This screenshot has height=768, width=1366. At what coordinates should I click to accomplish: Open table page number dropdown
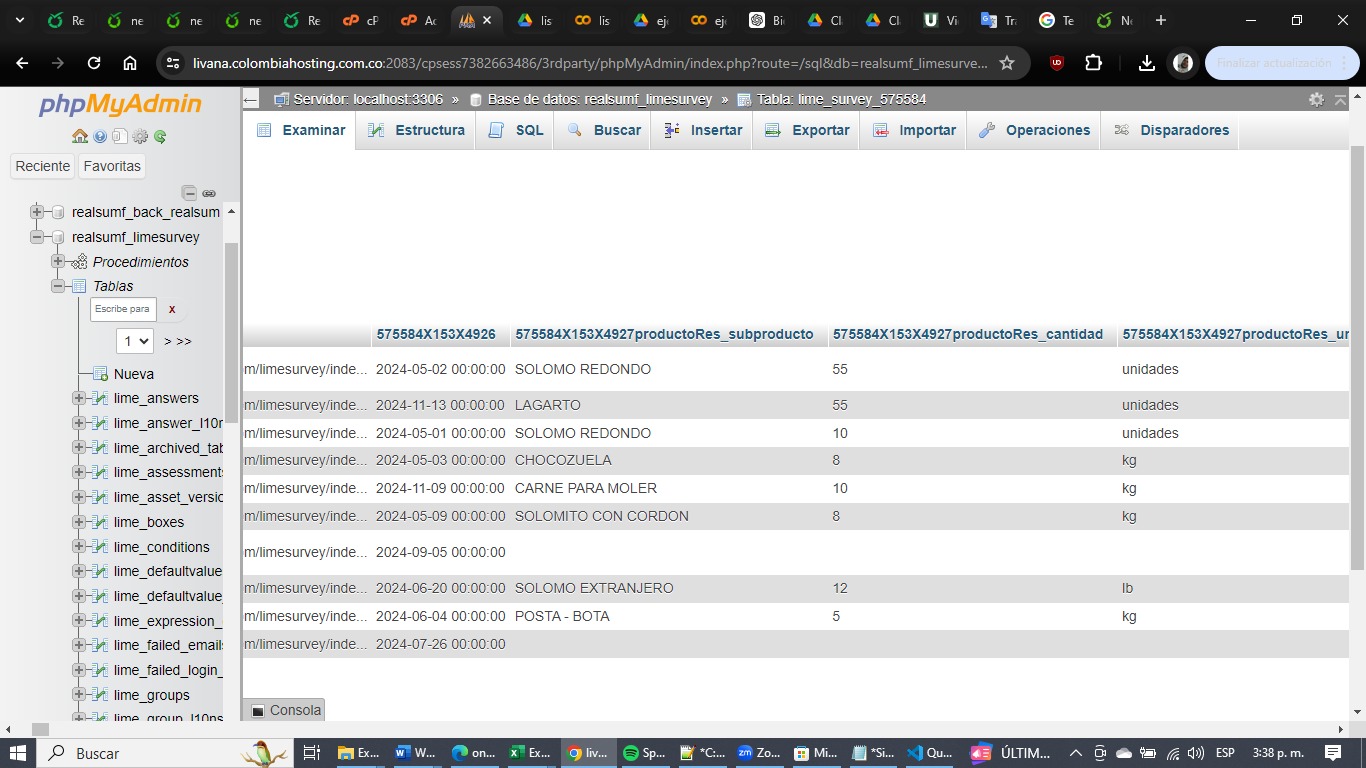pyautogui.click(x=135, y=341)
